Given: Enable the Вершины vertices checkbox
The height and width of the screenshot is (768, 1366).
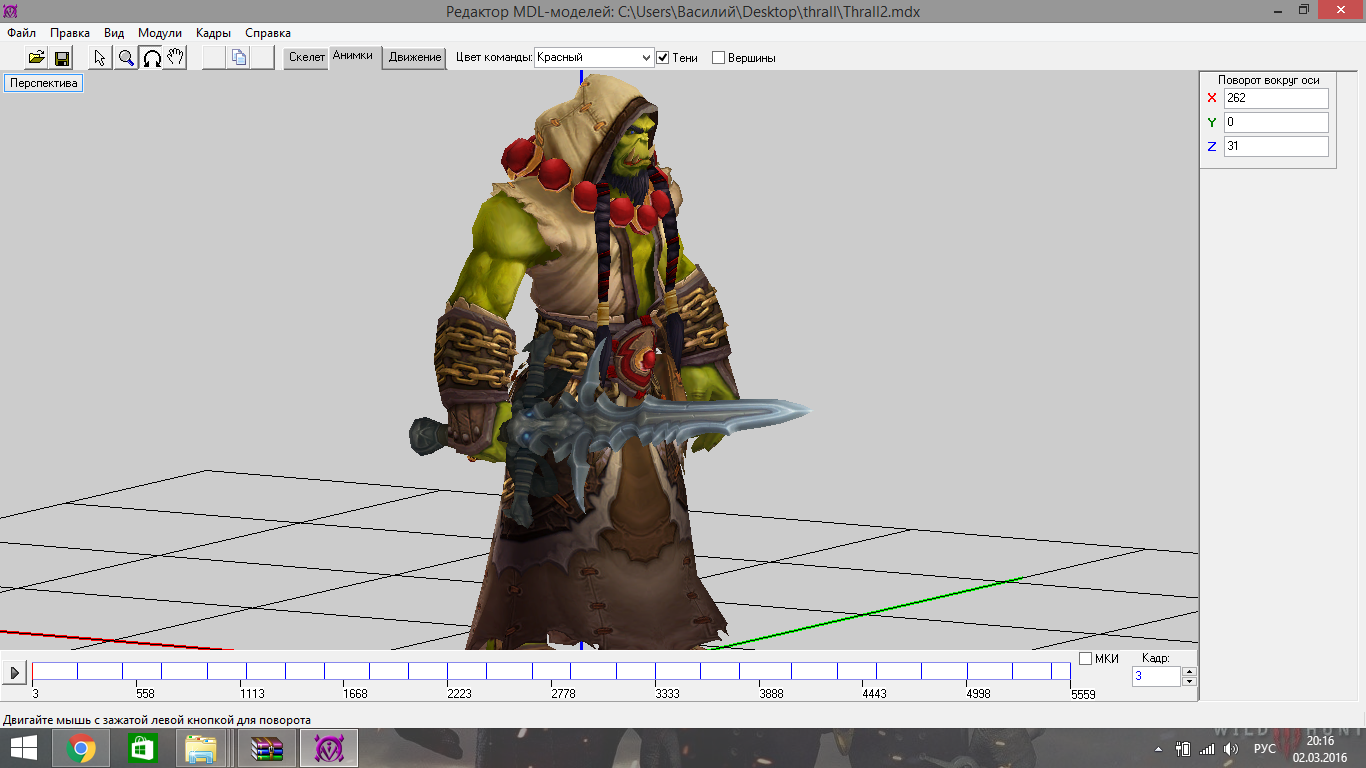Looking at the screenshot, I should 718,58.
